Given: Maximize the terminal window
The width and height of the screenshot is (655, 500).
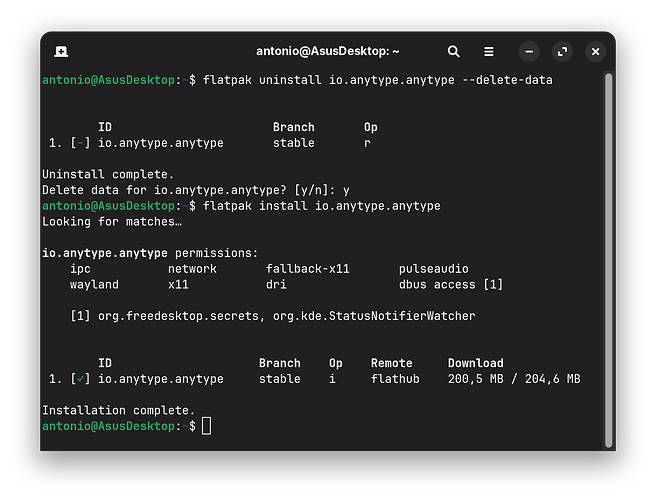Looking at the screenshot, I should (x=562, y=51).
